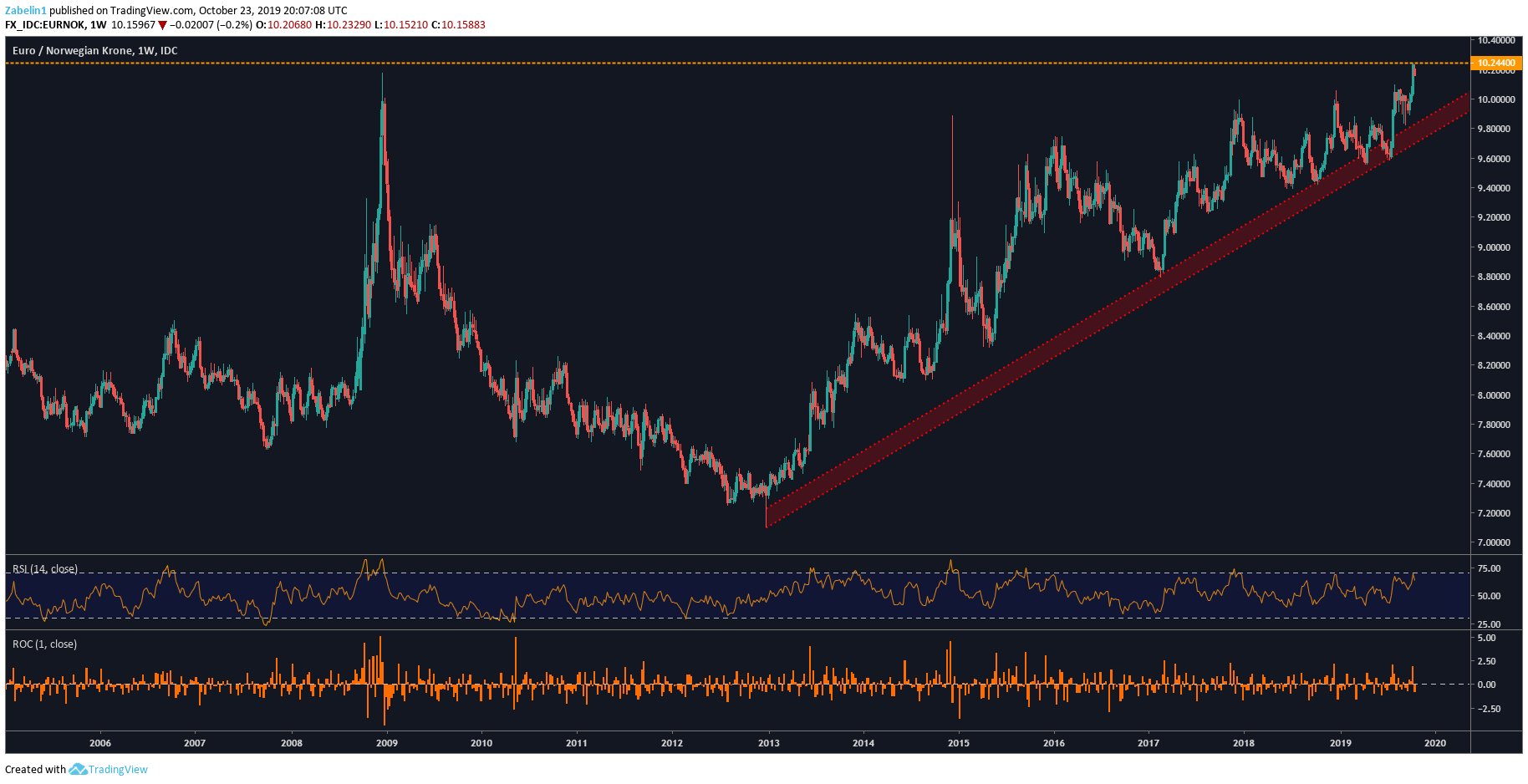1528x784 pixels.
Task: Click the 9.40000 price axis label
Action: (x=1494, y=188)
